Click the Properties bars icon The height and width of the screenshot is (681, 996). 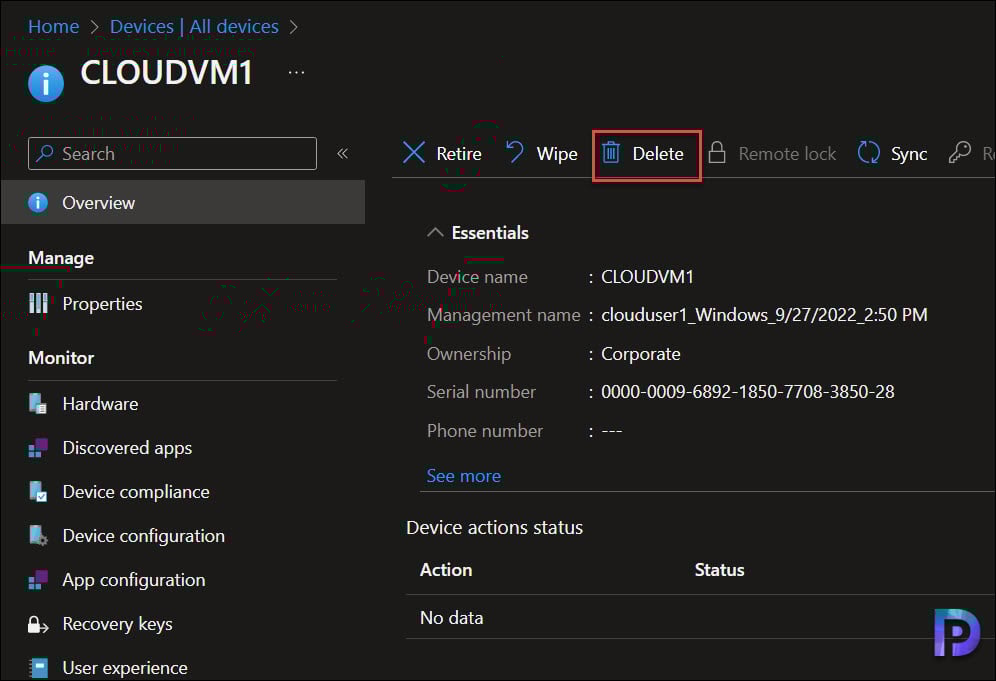click(x=38, y=303)
